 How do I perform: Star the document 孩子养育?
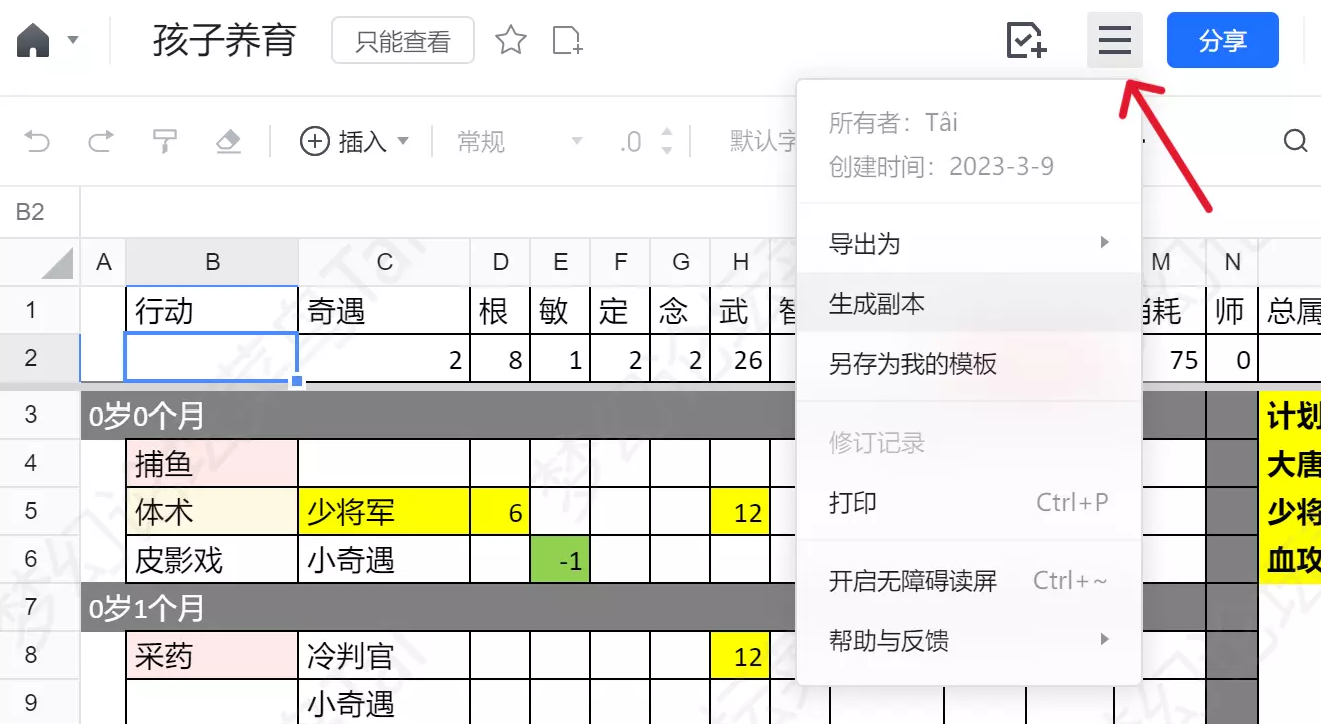[x=511, y=40]
